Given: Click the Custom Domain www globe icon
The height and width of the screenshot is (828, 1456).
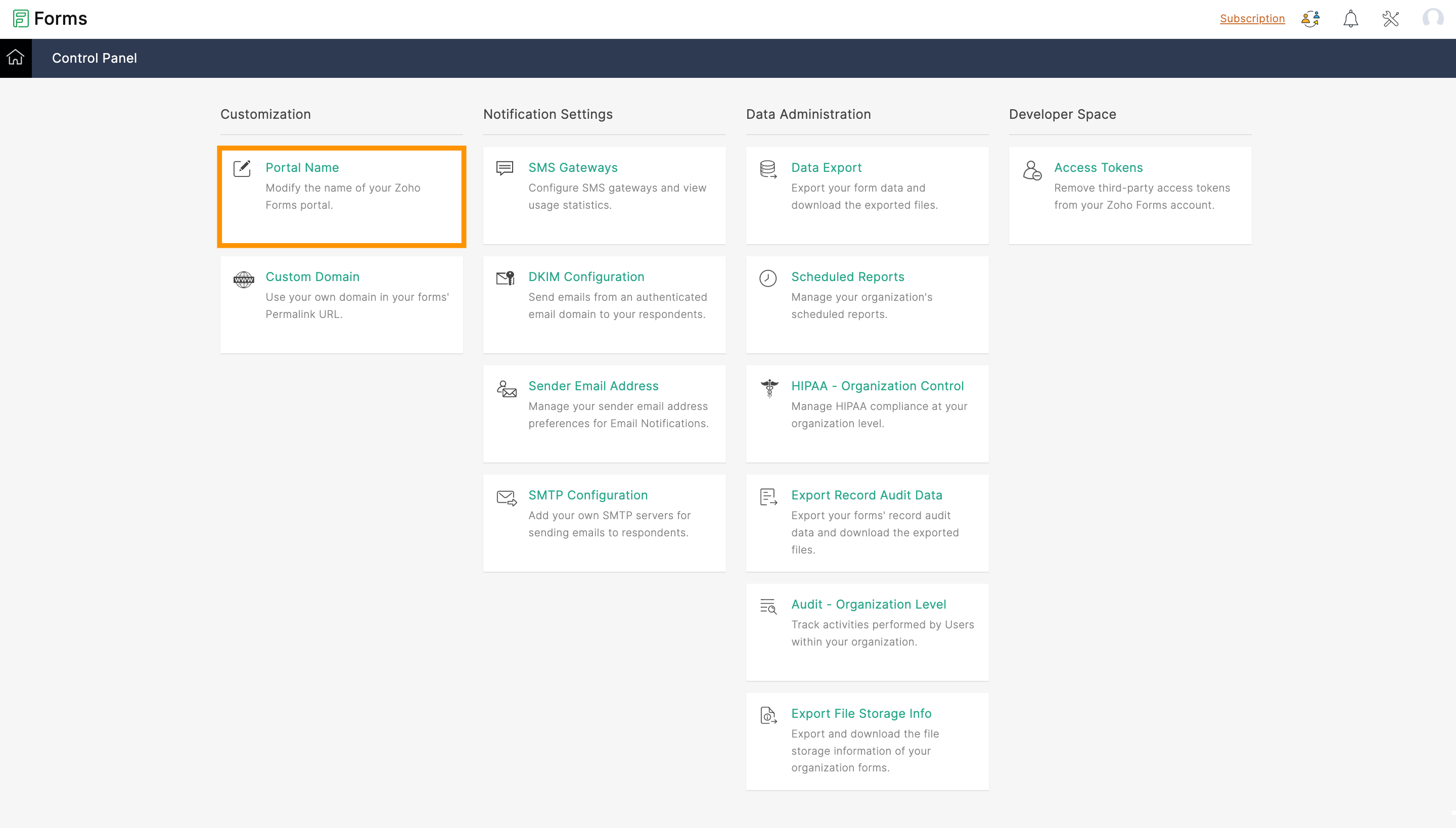Looking at the screenshot, I should click(x=244, y=279).
